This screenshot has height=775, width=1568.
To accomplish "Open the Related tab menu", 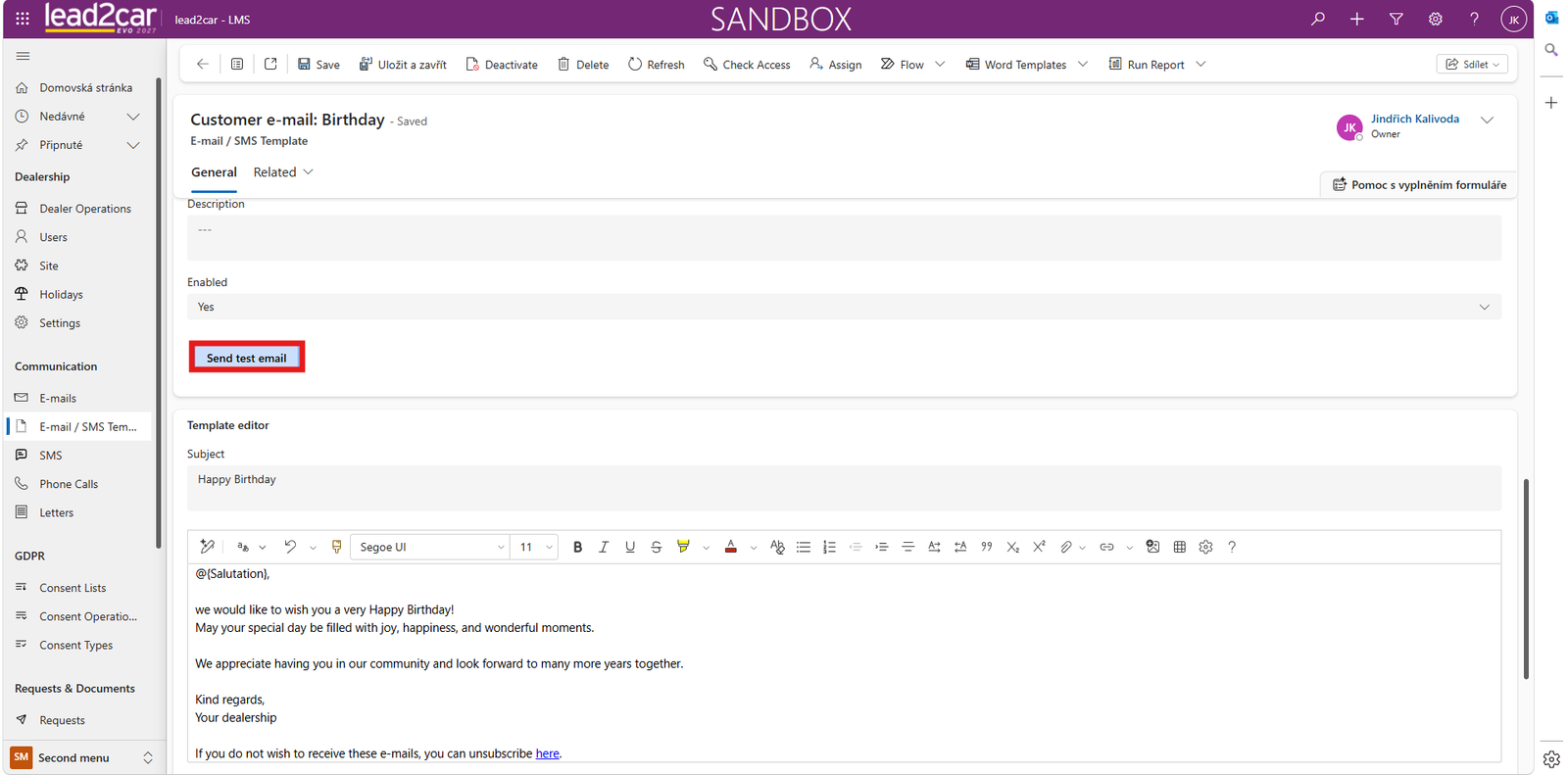I will pyautogui.click(x=283, y=172).
